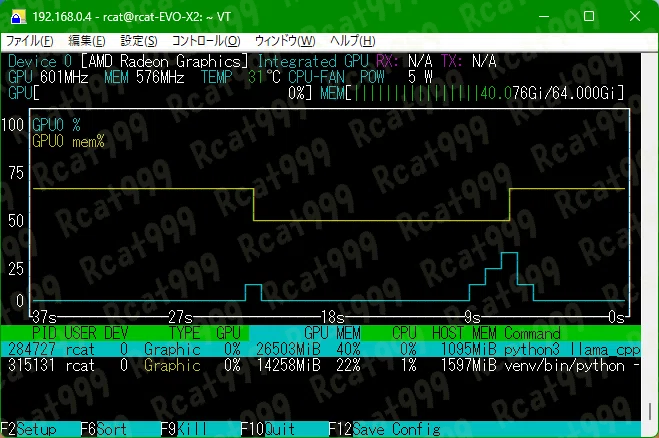659x438 pixels.
Task: Close the VT terminal window
Action: (x=635, y=16)
